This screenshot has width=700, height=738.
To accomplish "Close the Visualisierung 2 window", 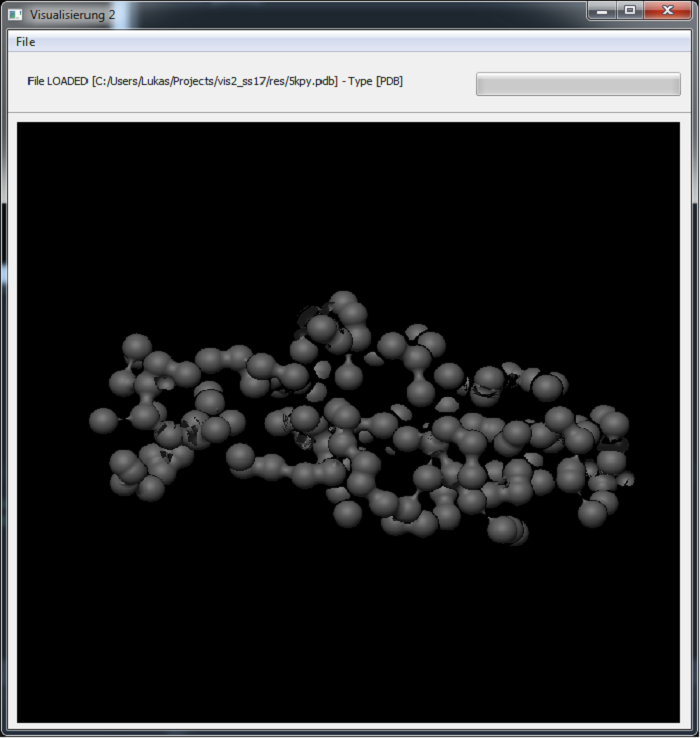I will point(668,10).
